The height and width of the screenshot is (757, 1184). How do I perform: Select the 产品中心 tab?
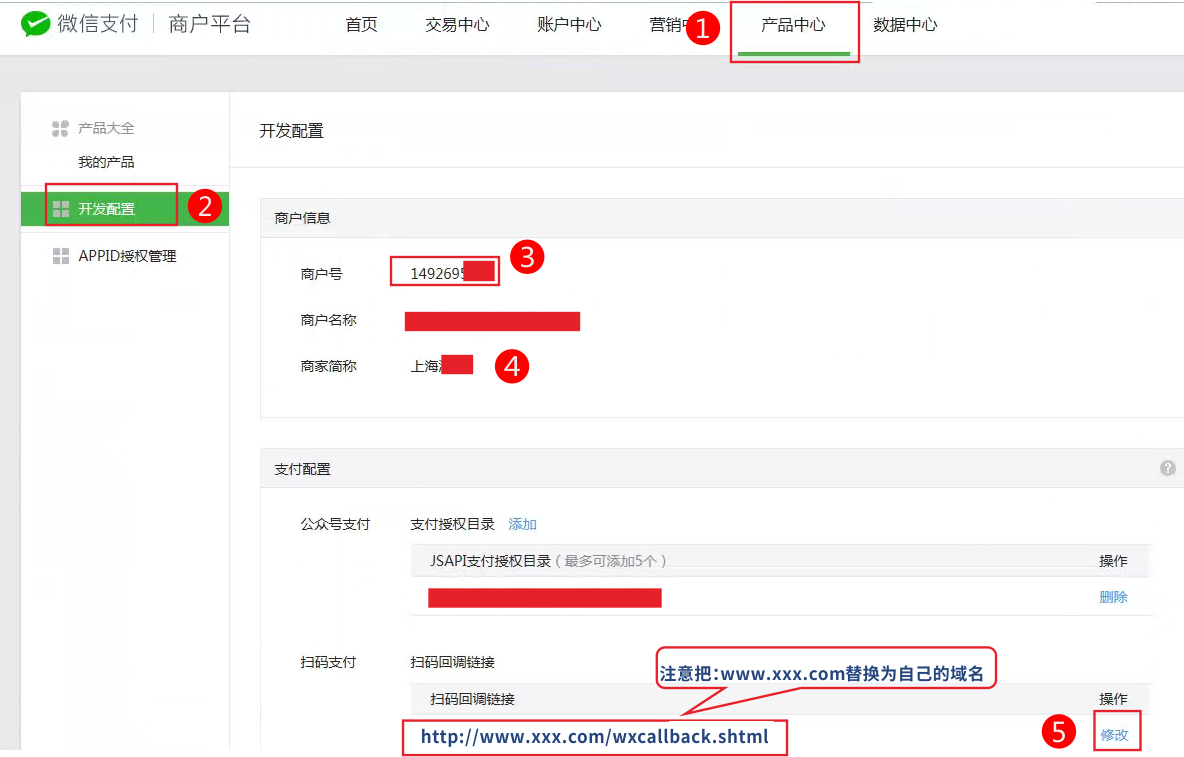(x=793, y=25)
